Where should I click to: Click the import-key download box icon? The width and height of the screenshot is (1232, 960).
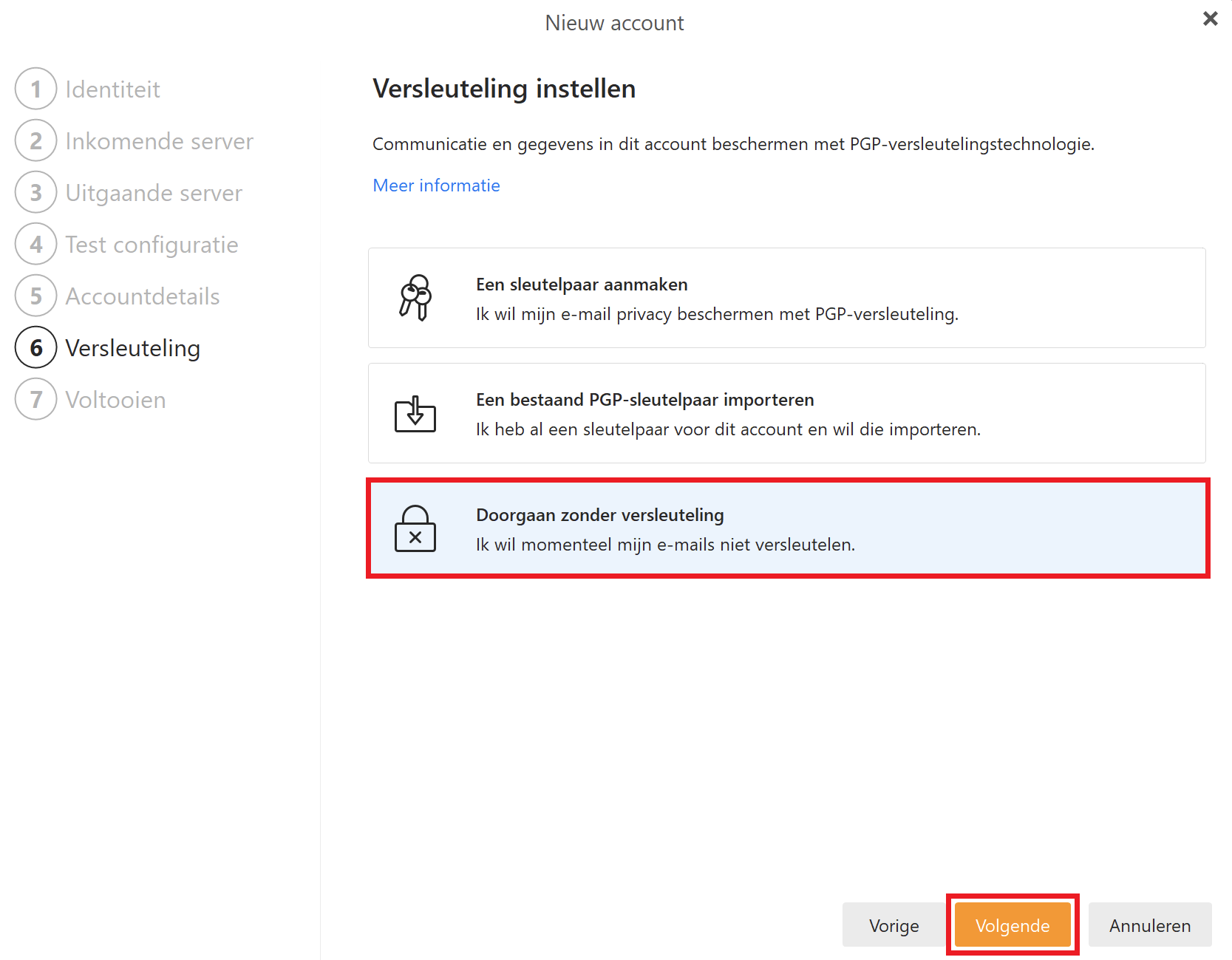(415, 414)
